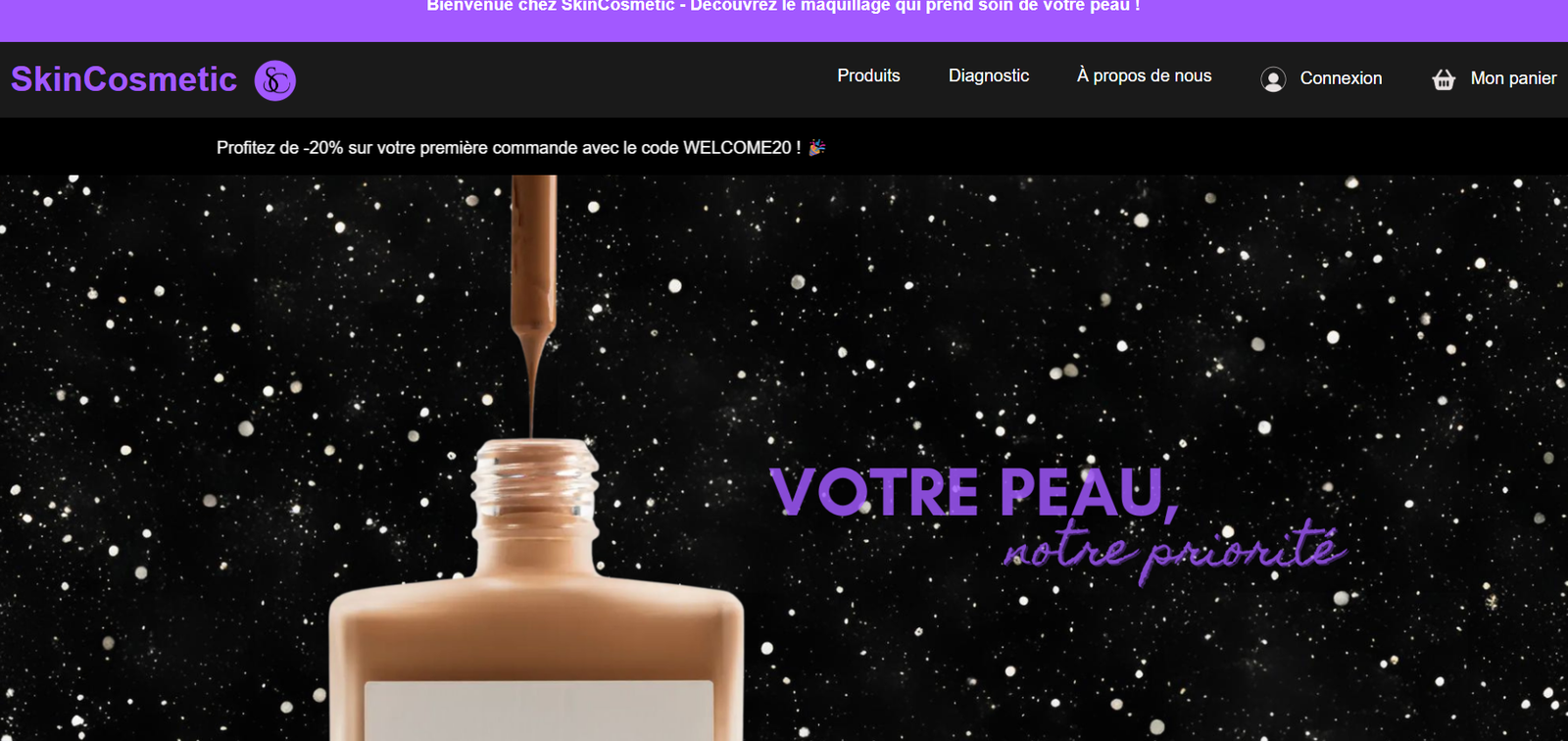Click the Mon panier label
1568x741 pixels.
pyautogui.click(x=1513, y=78)
